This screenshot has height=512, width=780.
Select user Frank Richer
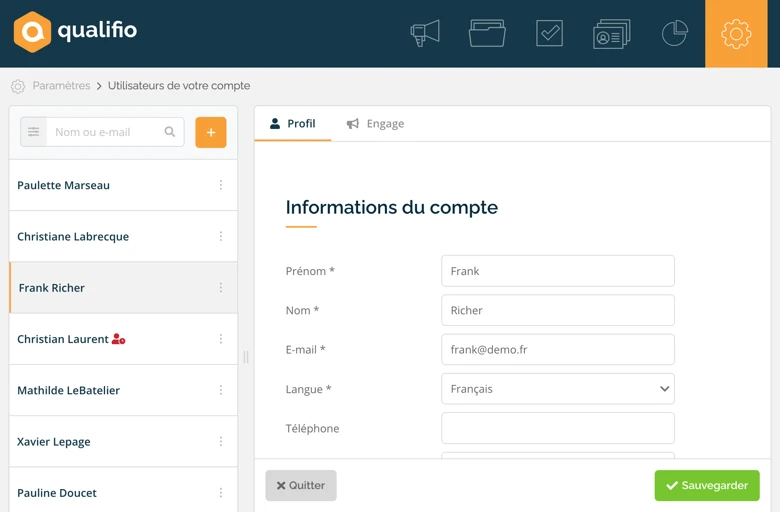123,288
